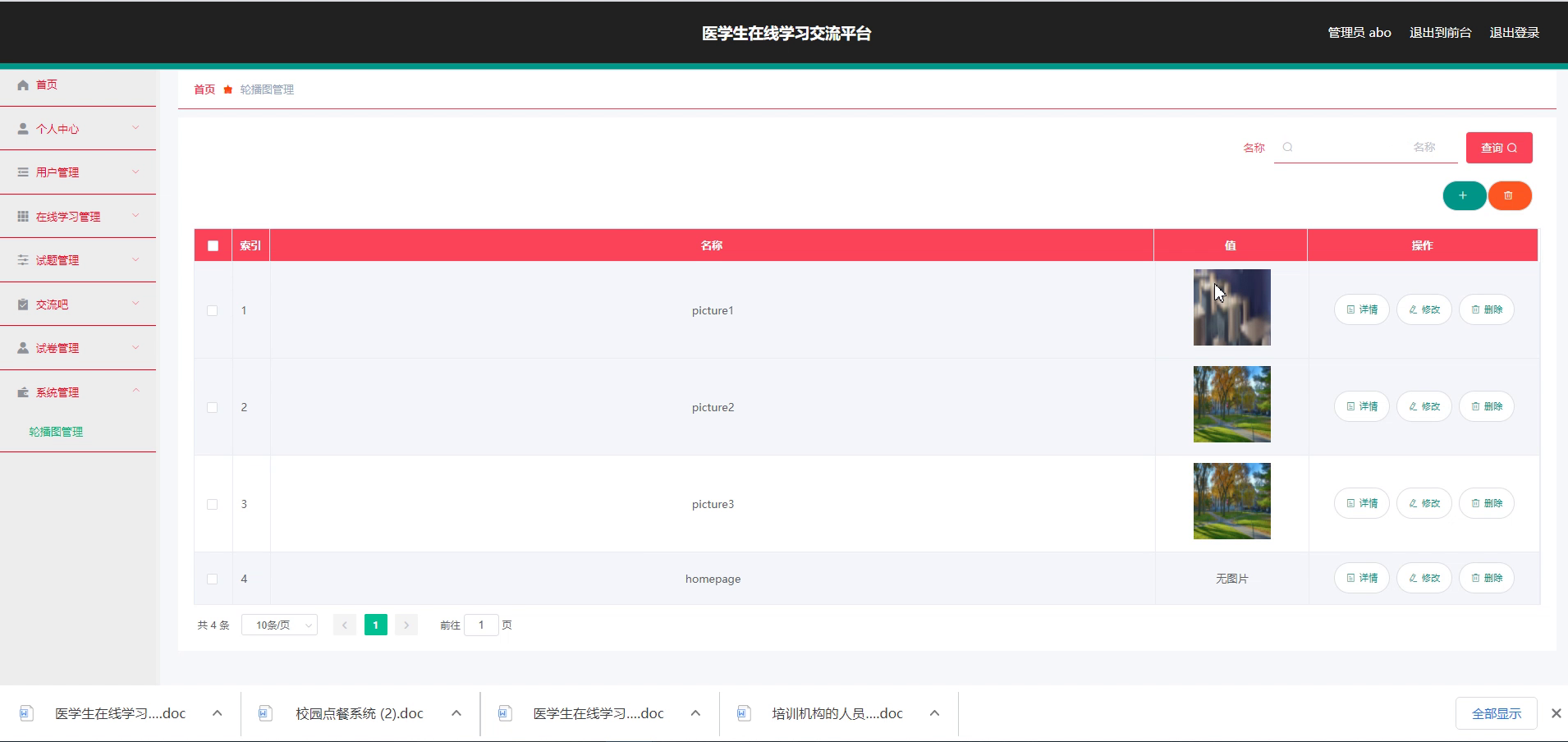Click the person icon beside 个人中心
Screen dimensions: 1568x742
[23, 129]
